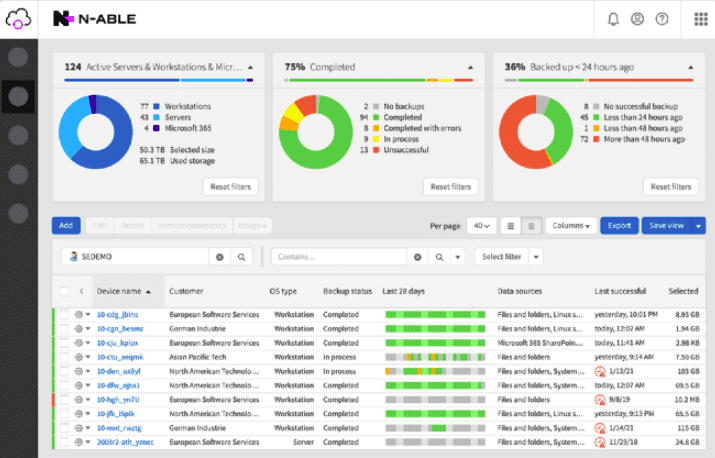Viewport: 715px width, 458px height.
Task: Click the Save view button
Action: [x=666, y=226]
